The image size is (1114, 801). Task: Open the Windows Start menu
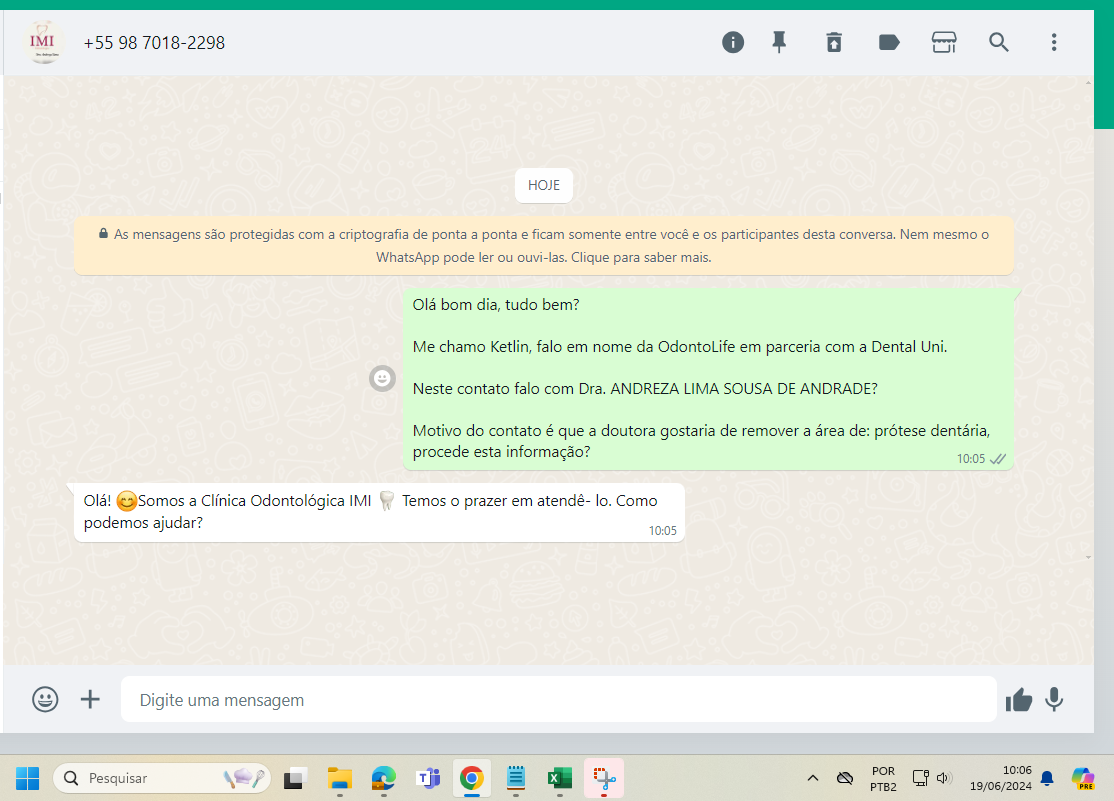28,778
